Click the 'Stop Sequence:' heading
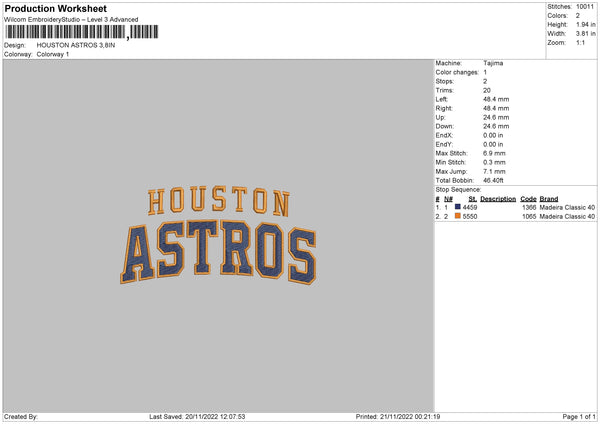The height and width of the screenshot is (424, 600). click(458, 189)
